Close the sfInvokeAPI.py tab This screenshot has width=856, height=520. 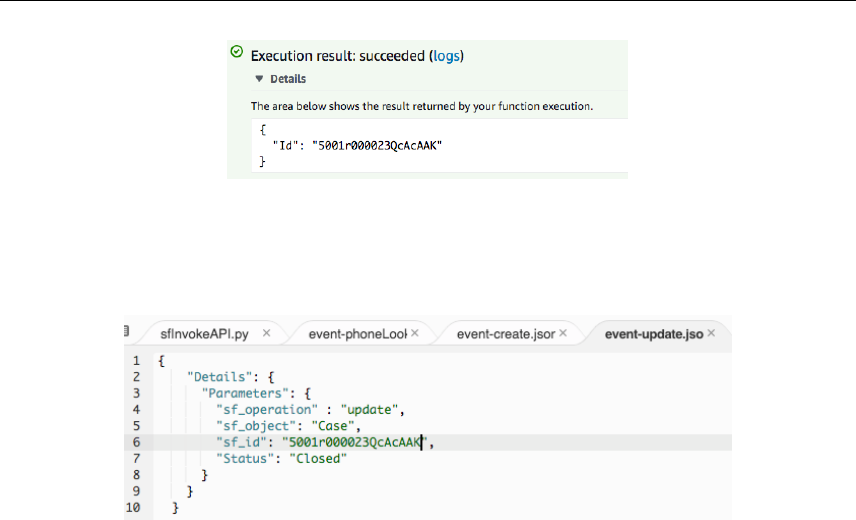(268, 332)
